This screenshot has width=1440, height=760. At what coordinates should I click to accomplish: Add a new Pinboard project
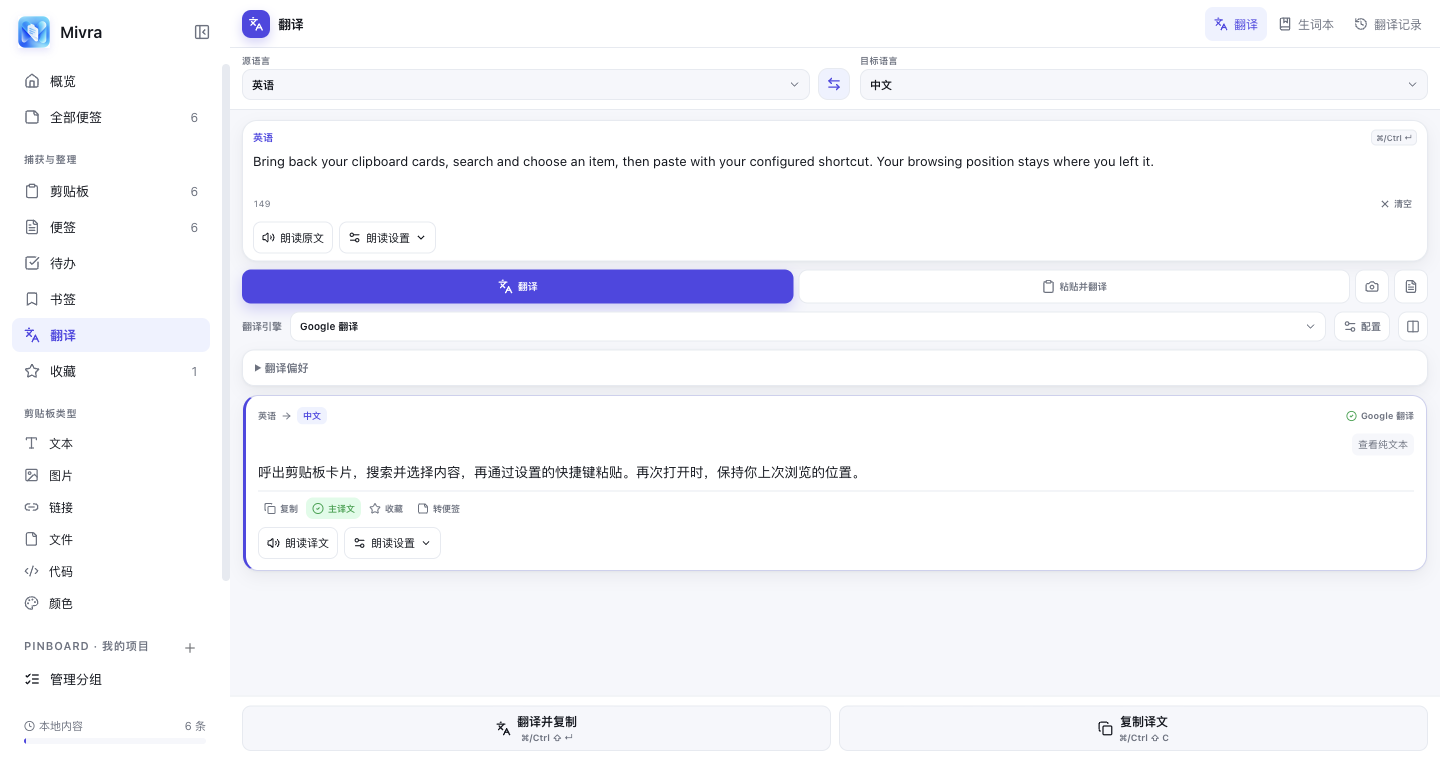point(190,648)
